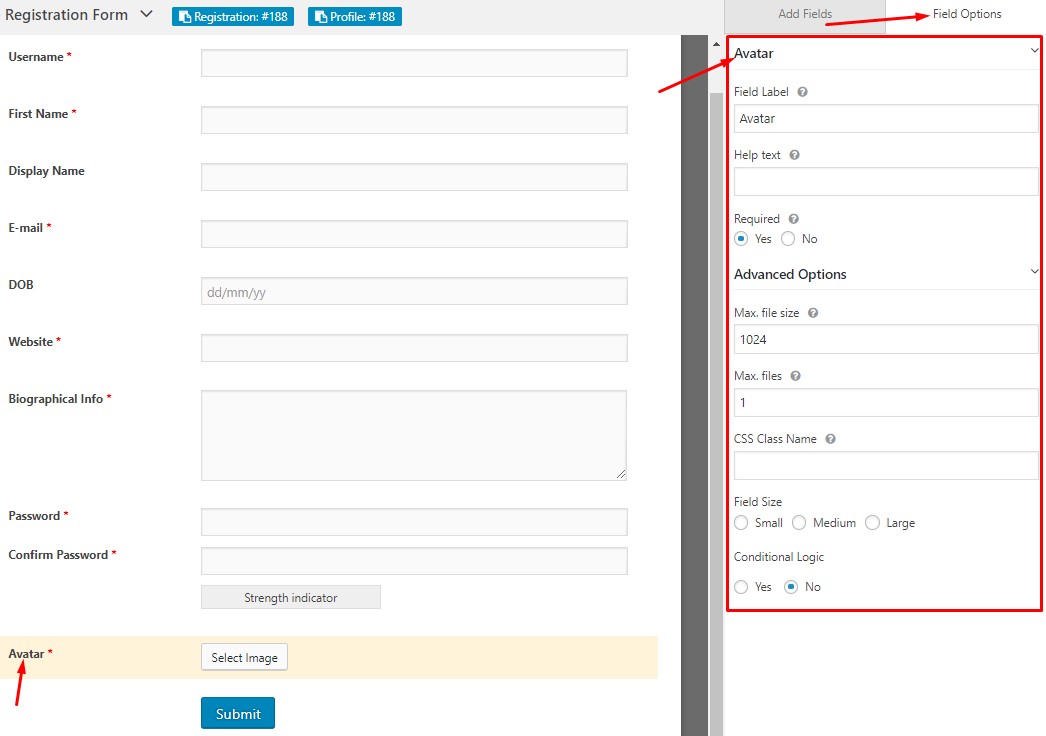The width and height of the screenshot is (1046, 736).
Task: Click the blue Submit button
Action: pos(238,713)
